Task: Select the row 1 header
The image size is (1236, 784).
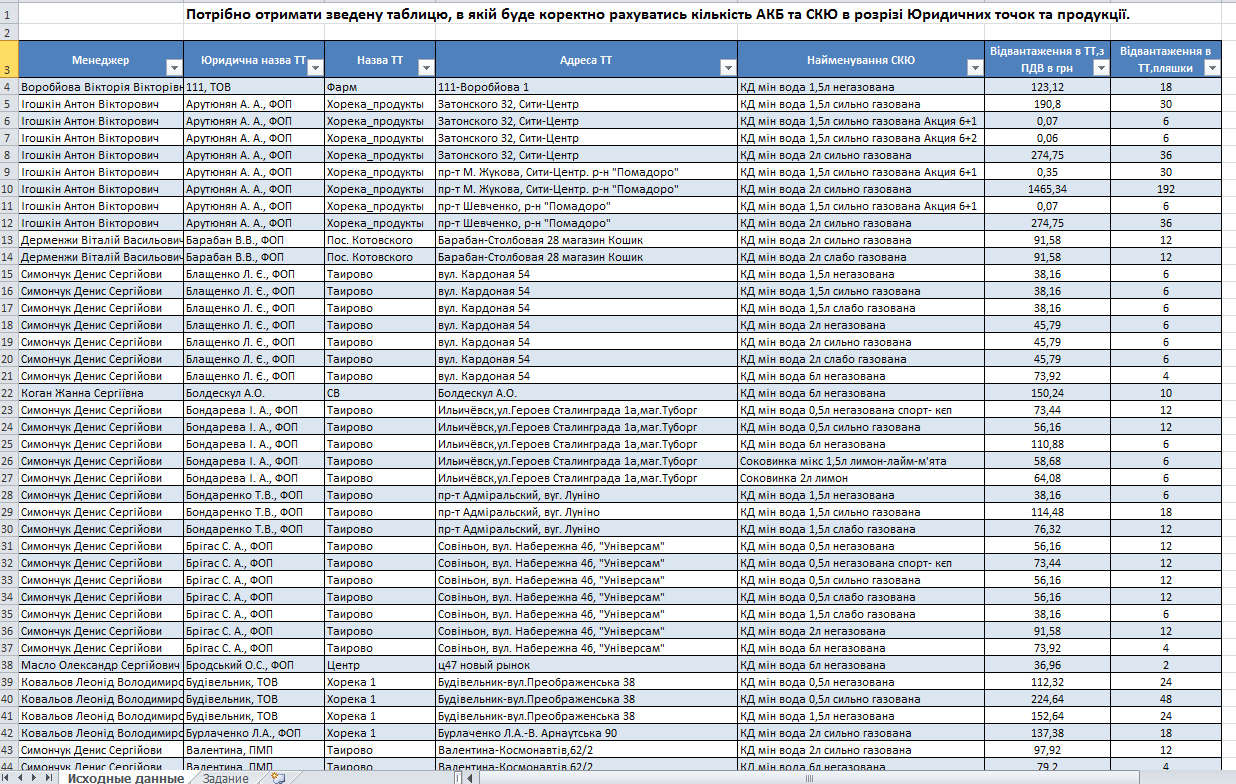Action: [9, 14]
